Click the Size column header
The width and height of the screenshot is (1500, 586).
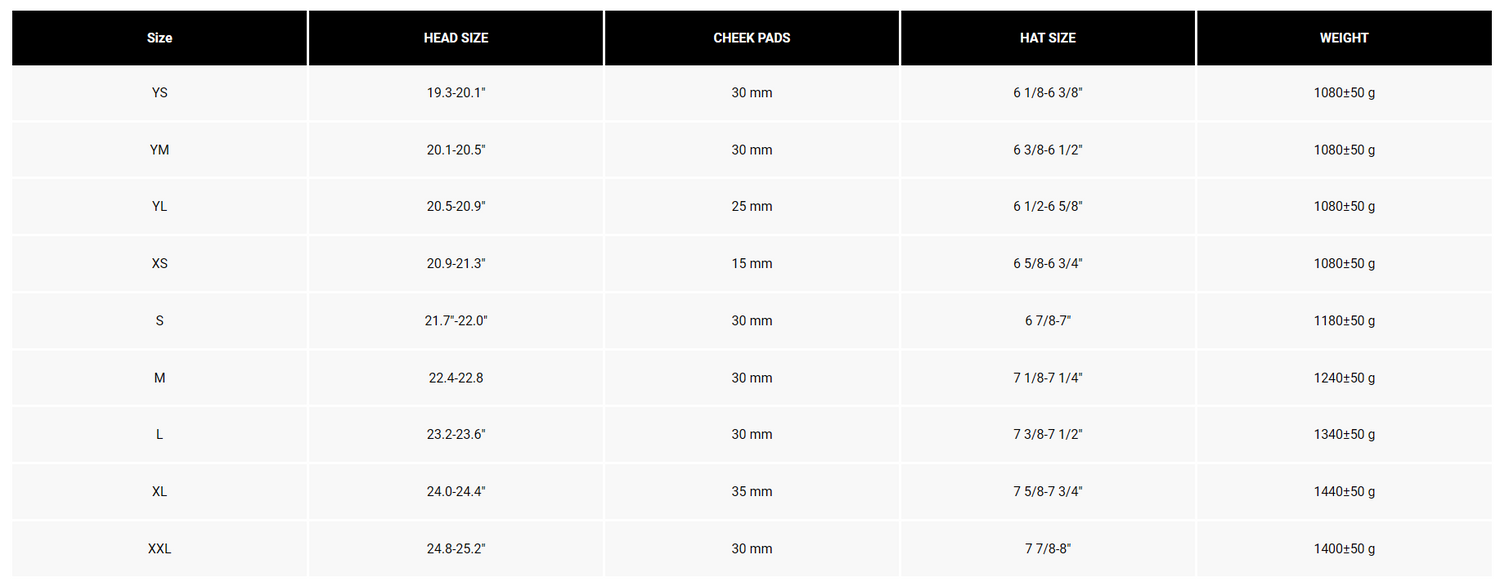click(x=159, y=38)
